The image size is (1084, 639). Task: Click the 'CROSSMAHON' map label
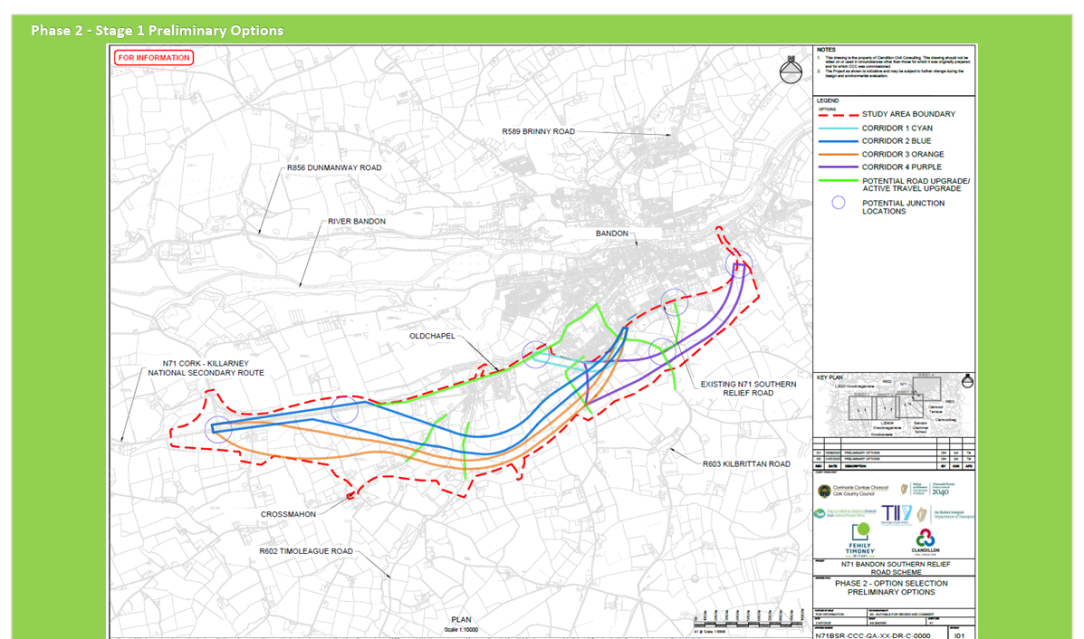coord(288,515)
